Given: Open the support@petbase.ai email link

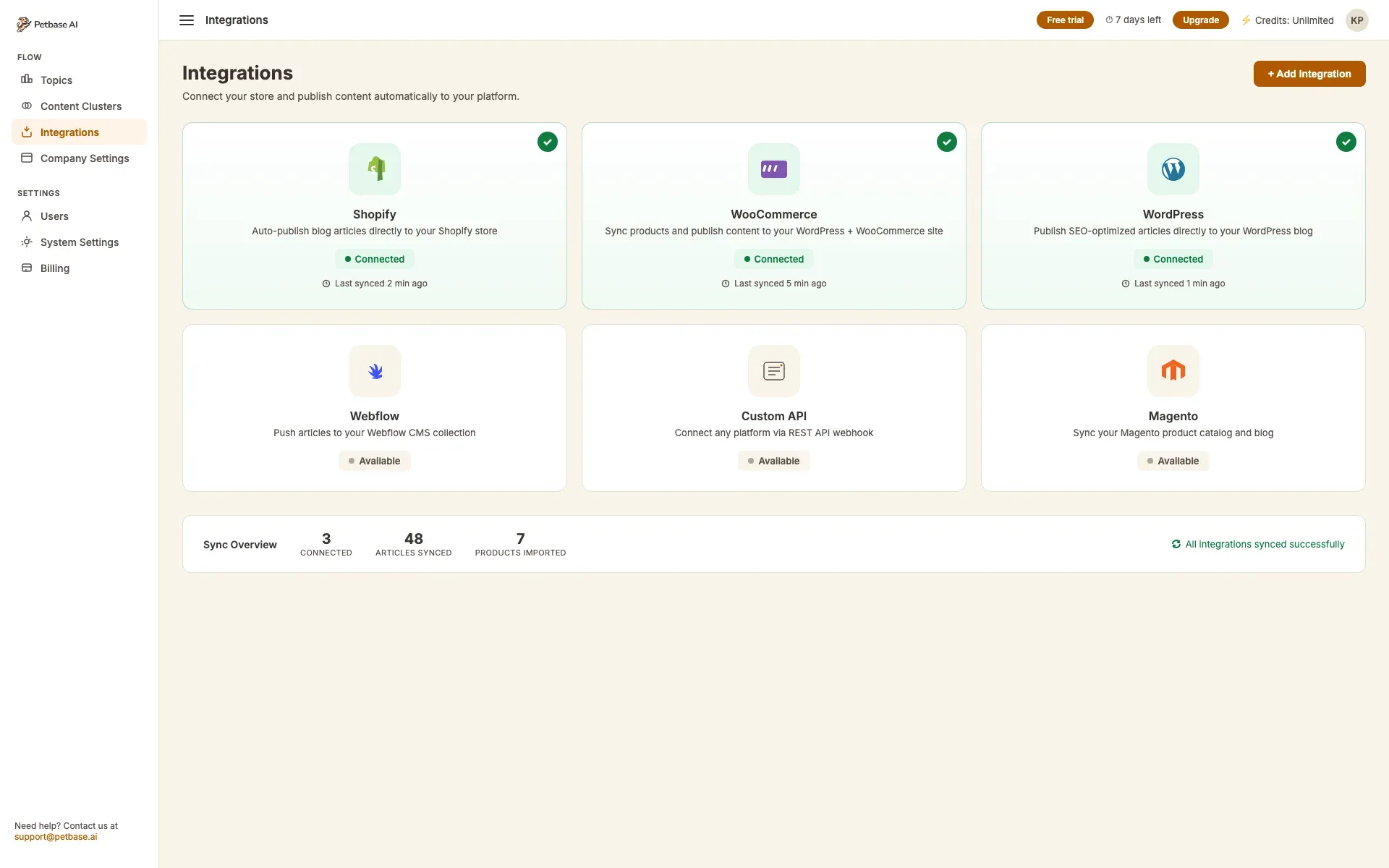Looking at the screenshot, I should pos(56,837).
